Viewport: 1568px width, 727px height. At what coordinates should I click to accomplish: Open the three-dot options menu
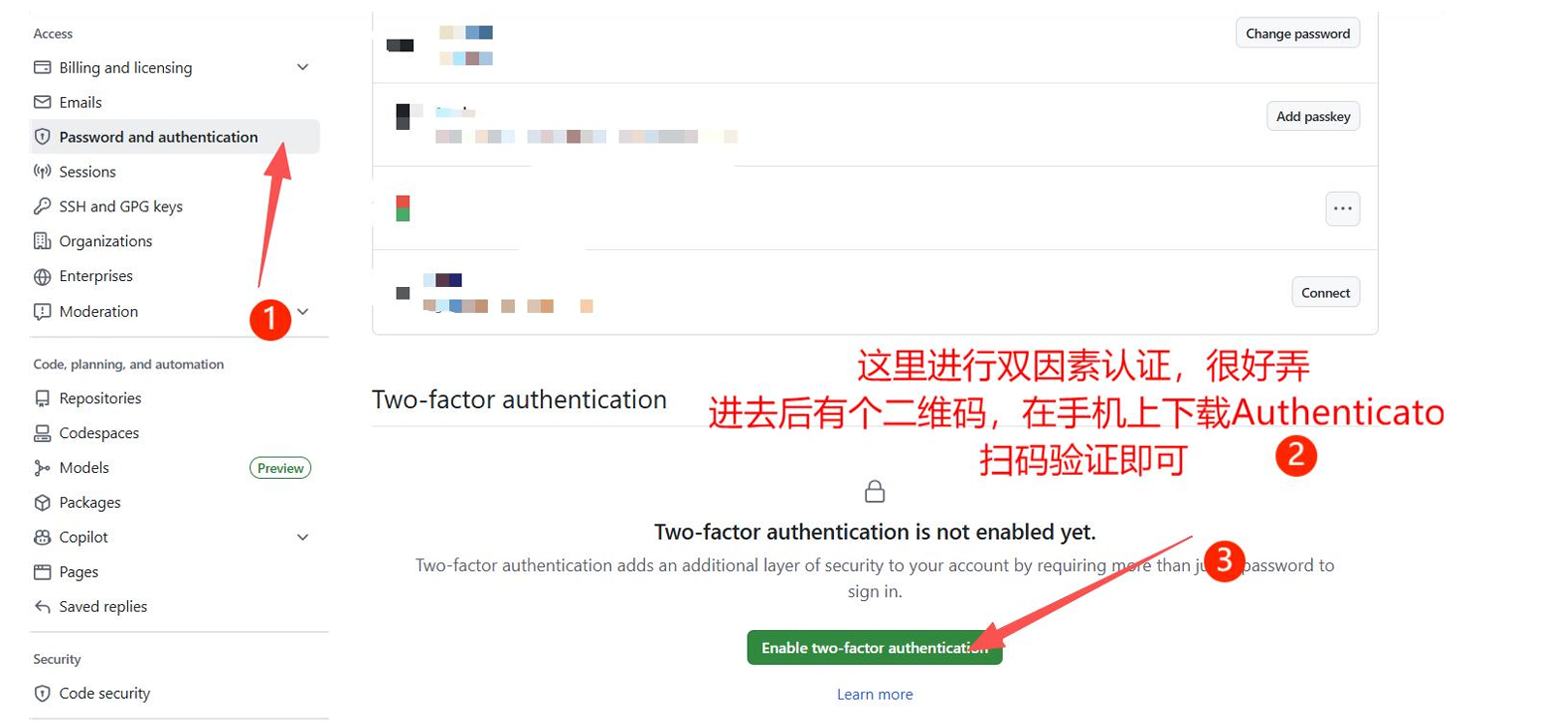[1342, 208]
